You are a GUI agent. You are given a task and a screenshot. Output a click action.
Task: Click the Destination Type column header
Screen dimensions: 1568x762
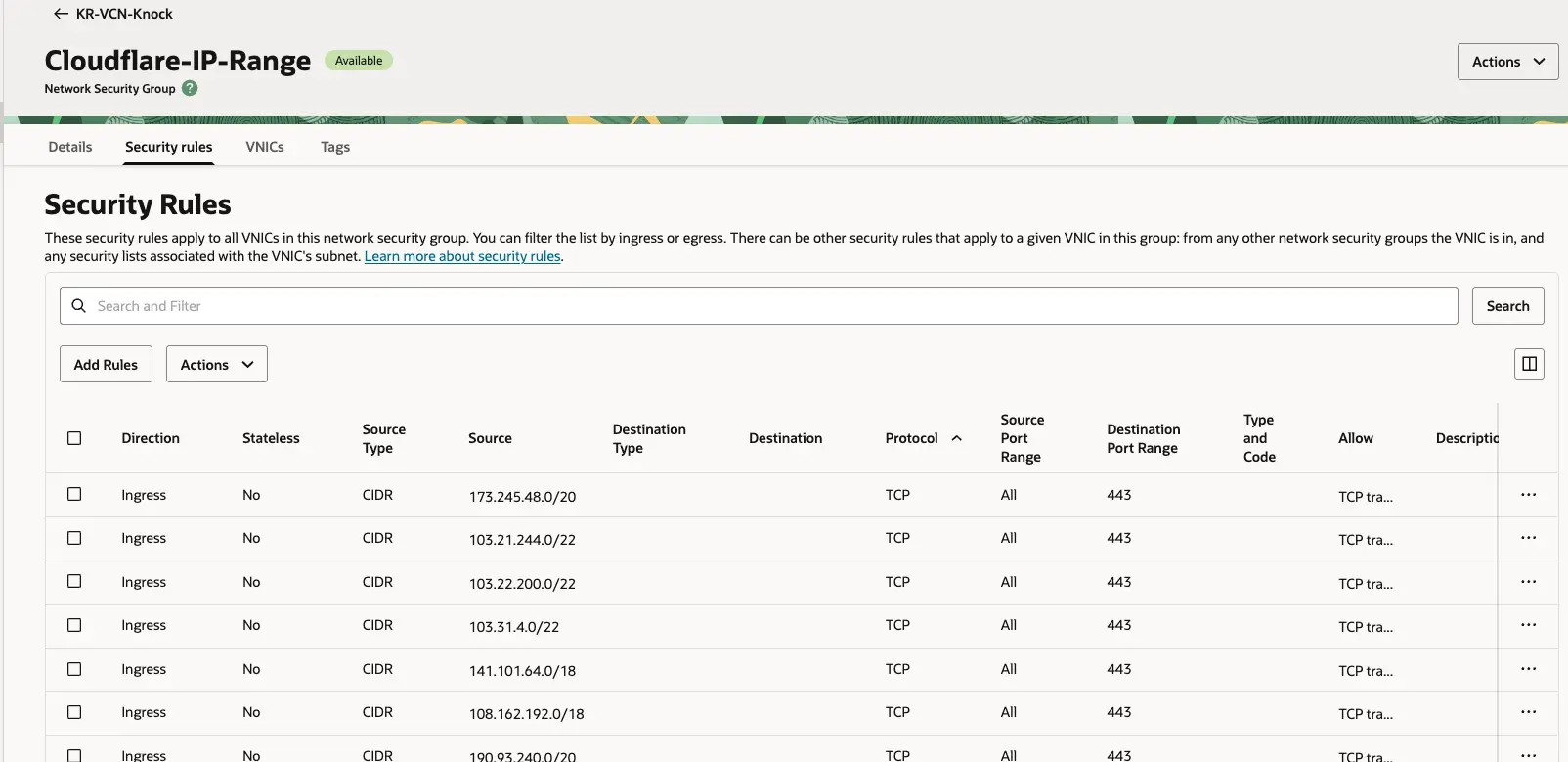tap(649, 438)
